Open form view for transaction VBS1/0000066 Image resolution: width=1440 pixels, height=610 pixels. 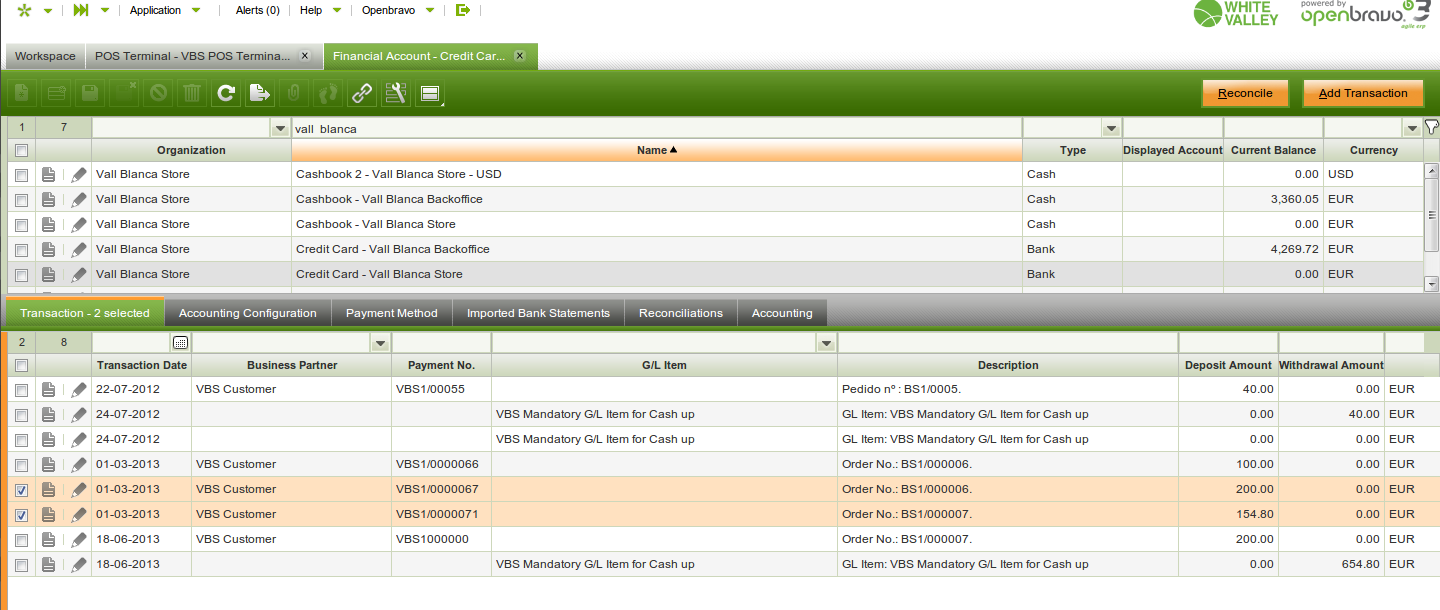click(49, 464)
